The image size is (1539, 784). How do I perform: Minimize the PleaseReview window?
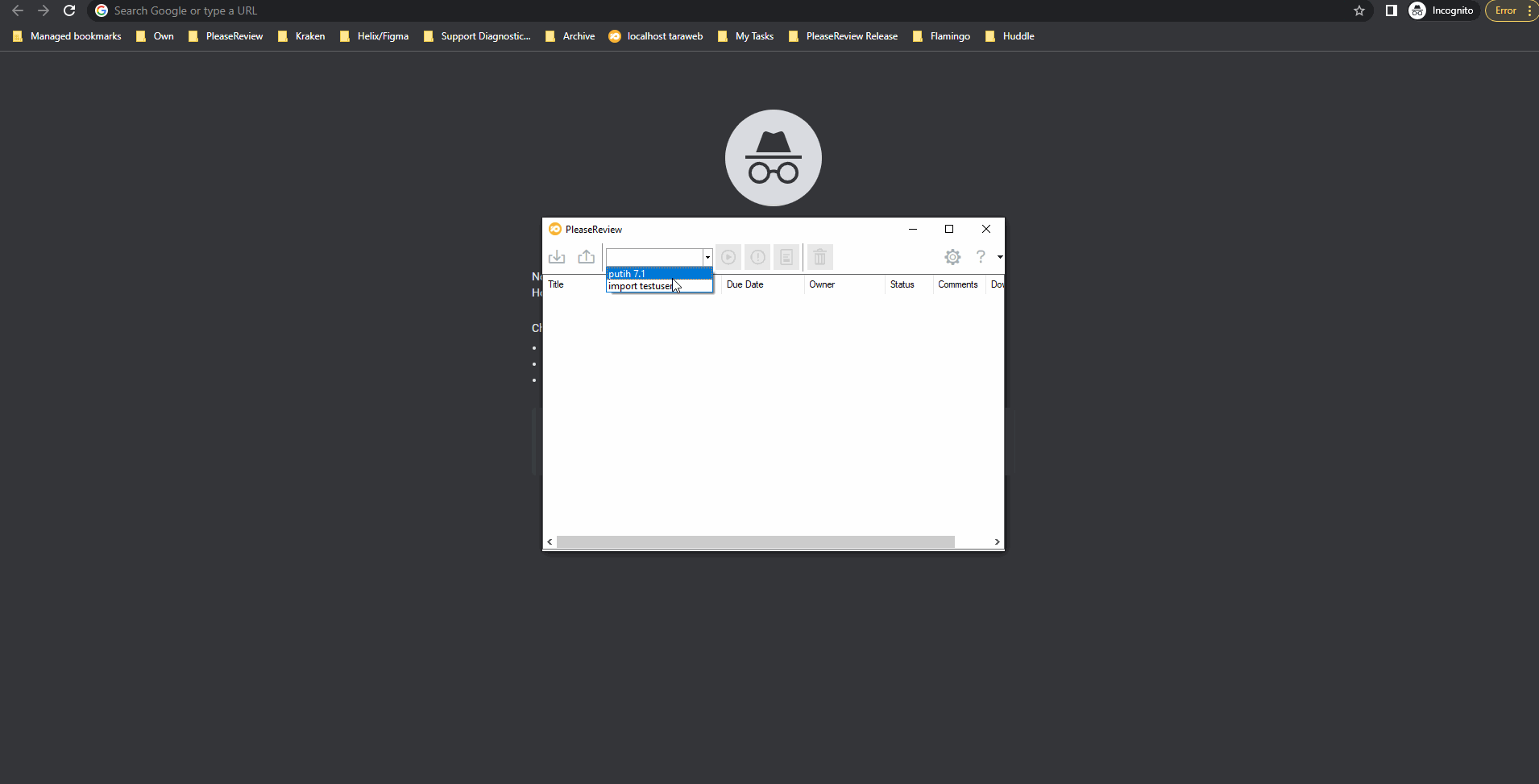click(x=913, y=229)
